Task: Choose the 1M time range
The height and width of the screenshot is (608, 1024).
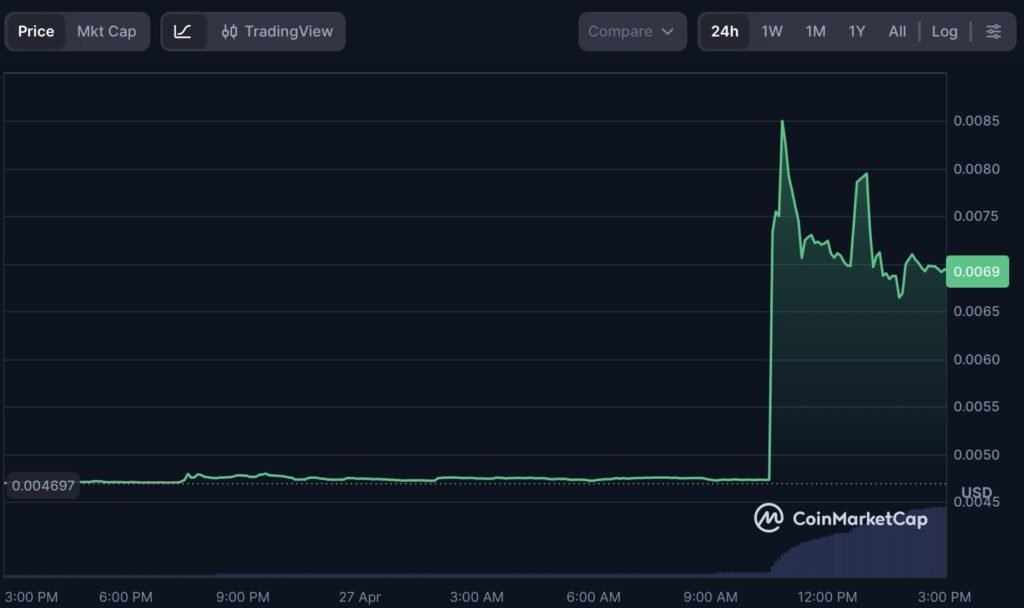Action: (815, 31)
